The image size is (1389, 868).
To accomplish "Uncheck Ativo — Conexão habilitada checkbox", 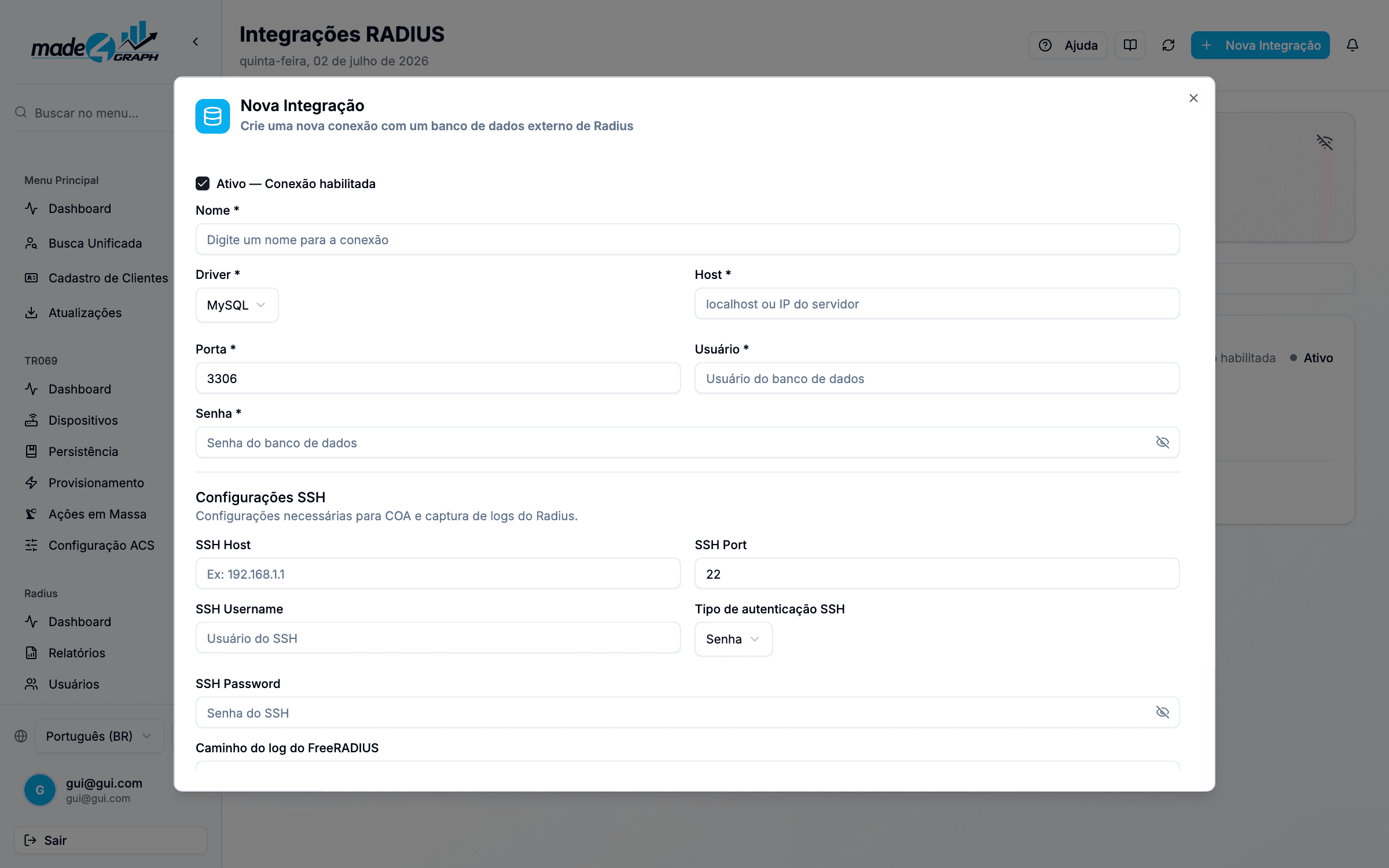I will [x=203, y=183].
